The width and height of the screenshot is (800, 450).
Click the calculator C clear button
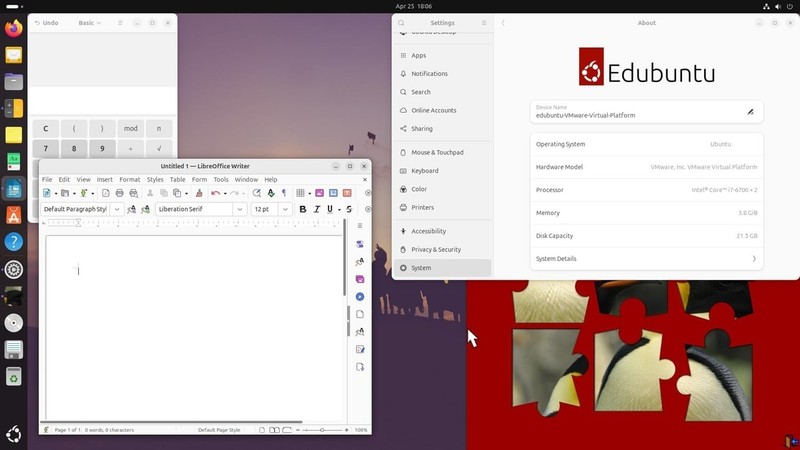pos(45,129)
